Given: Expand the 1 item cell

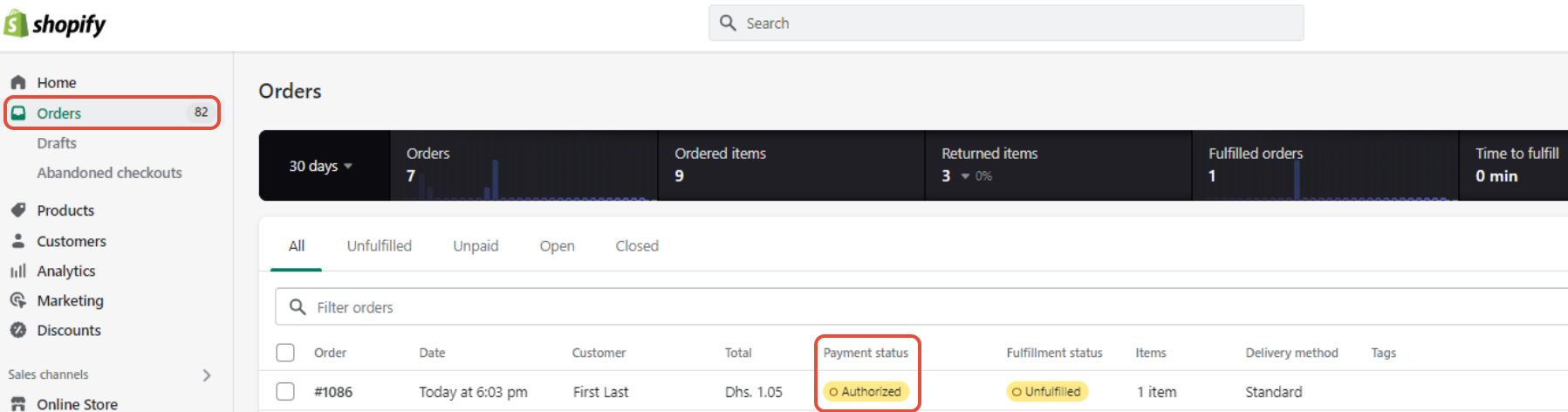Looking at the screenshot, I should click(1156, 392).
